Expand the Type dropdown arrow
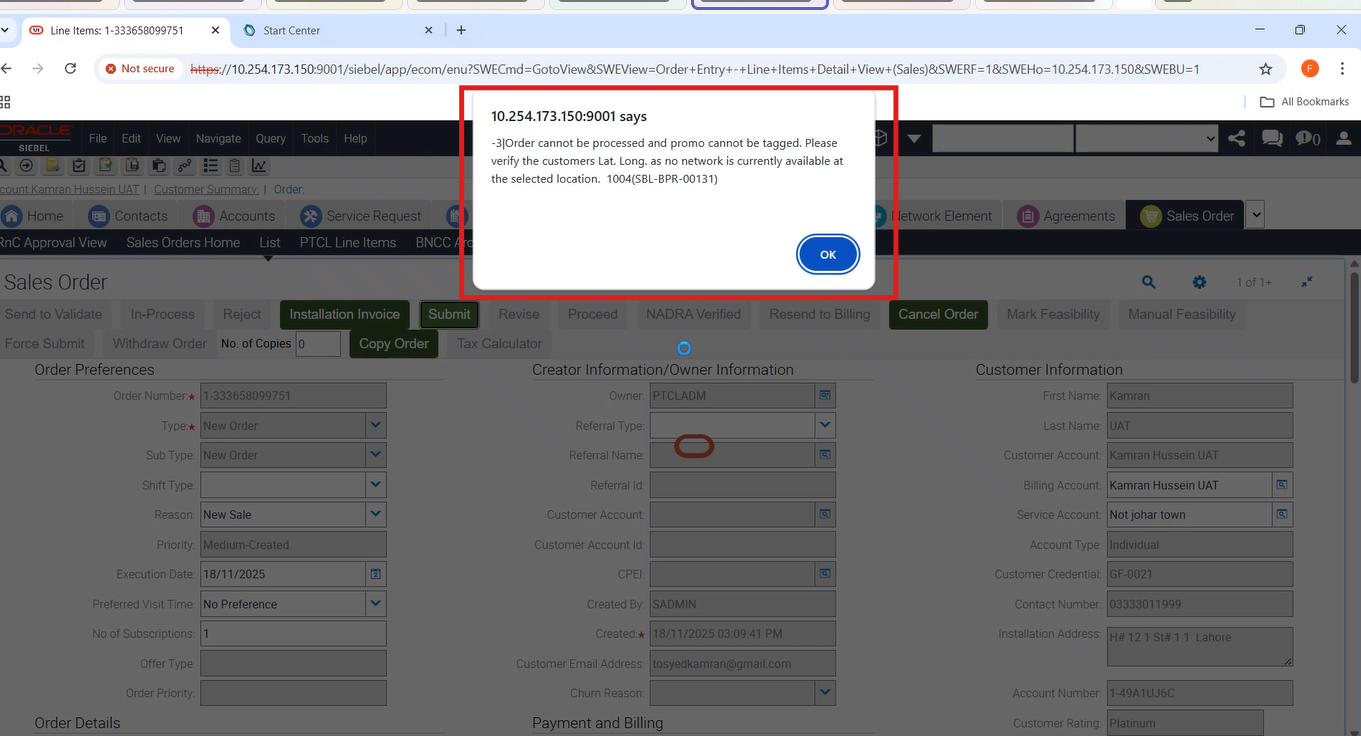Viewport: 1361px width, 736px height. 375,426
